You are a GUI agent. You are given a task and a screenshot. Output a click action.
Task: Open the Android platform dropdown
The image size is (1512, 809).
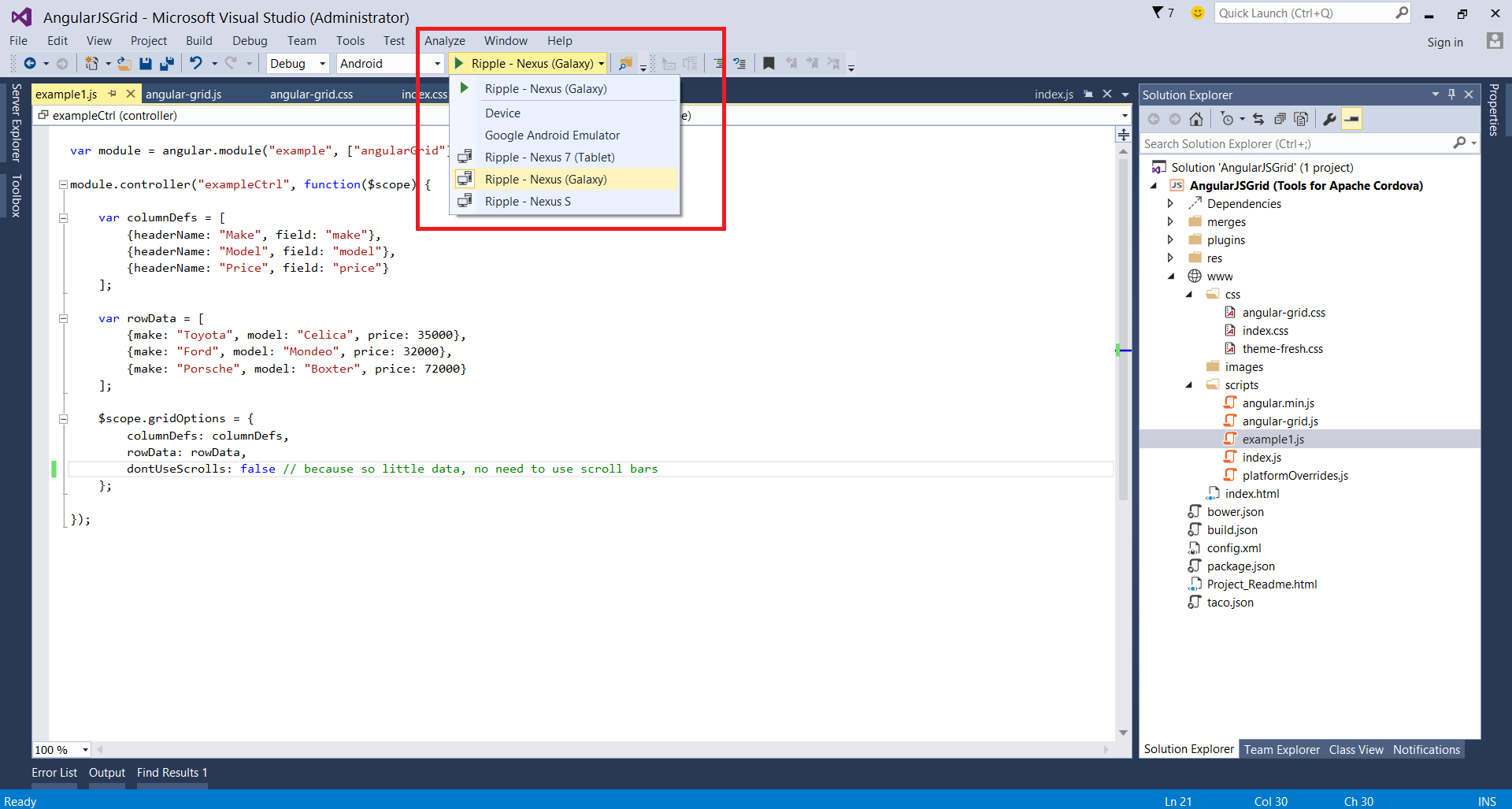(438, 63)
